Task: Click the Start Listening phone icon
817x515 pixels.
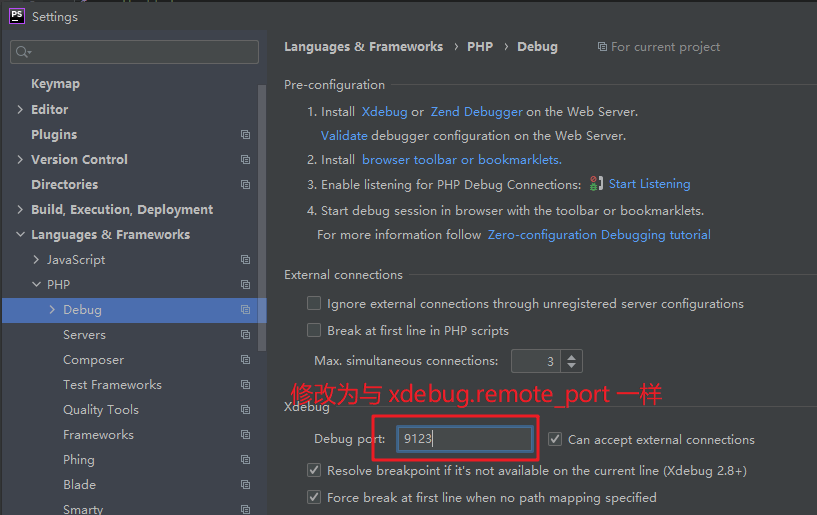Action: pyautogui.click(x=596, y=184)
